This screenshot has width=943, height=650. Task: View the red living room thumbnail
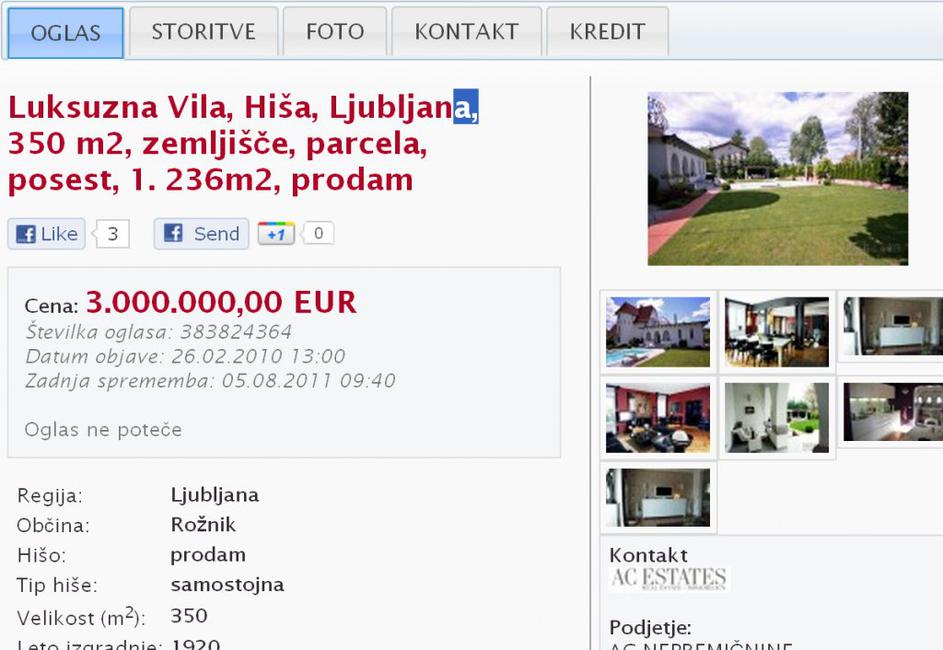coord(658,418)
